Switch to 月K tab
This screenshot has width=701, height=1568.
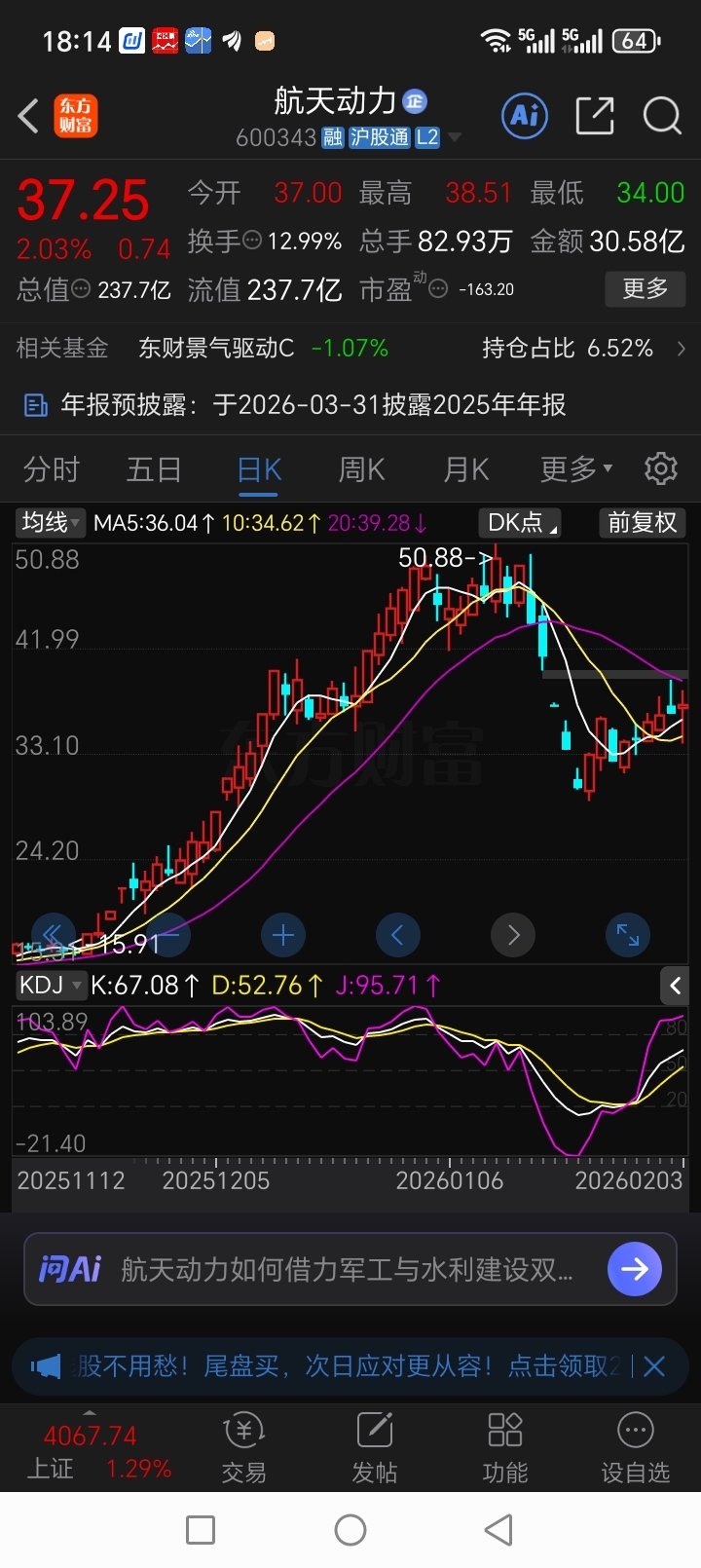465,469
